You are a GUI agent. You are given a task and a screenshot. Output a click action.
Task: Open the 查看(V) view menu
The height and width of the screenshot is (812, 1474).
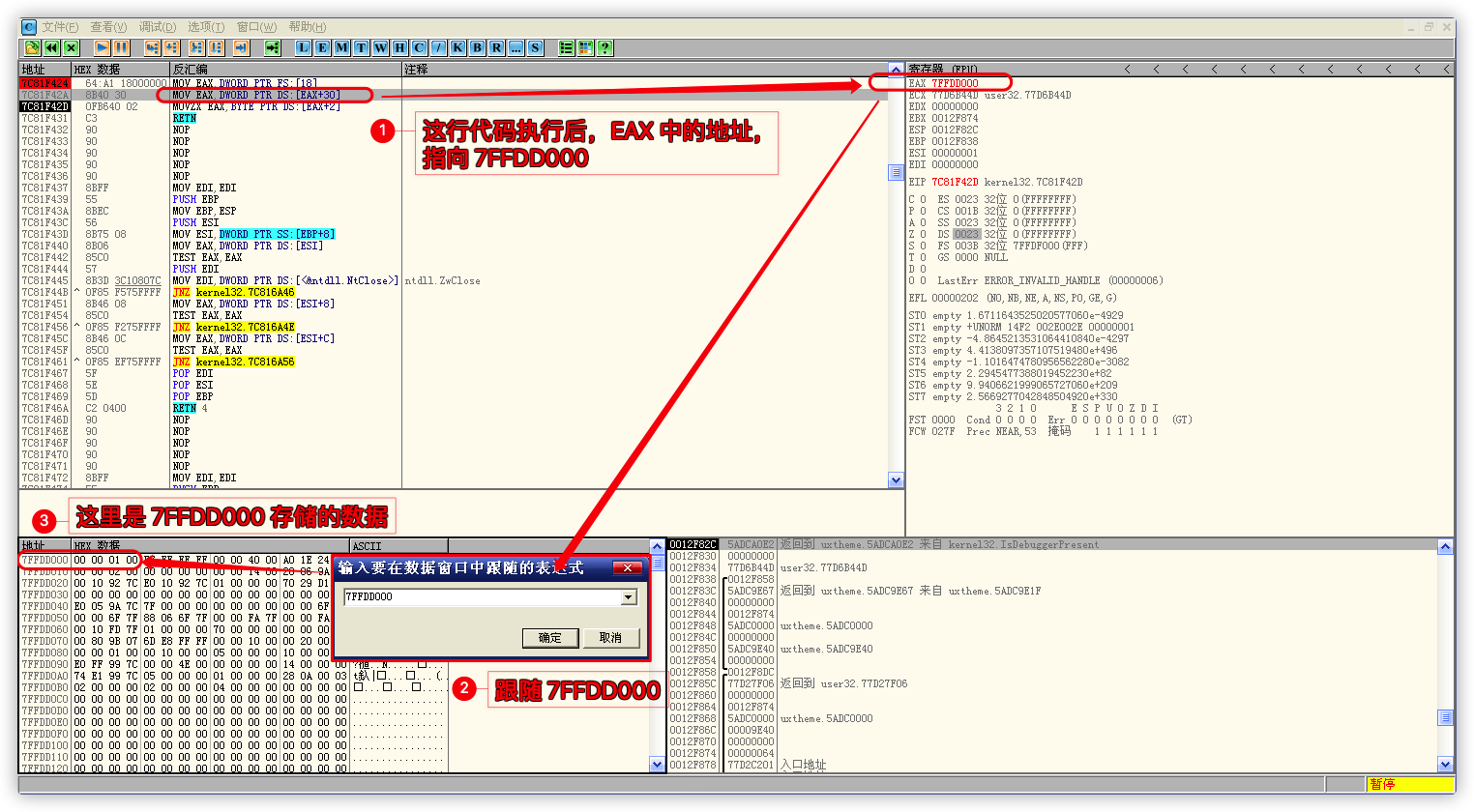[x=108, y=27]
